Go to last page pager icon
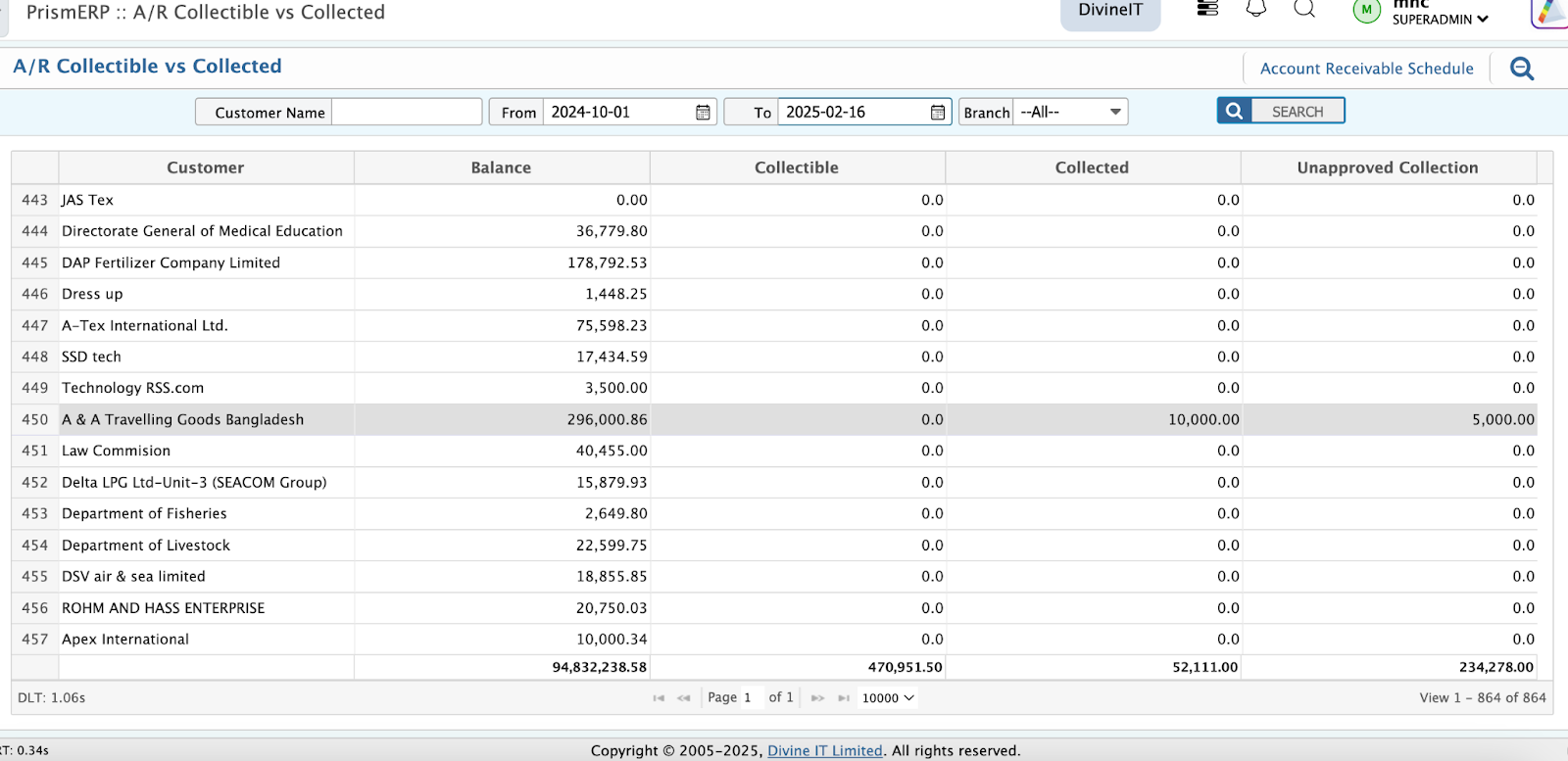This screenshot has width=1568, height=761. (x=844, y=698)
